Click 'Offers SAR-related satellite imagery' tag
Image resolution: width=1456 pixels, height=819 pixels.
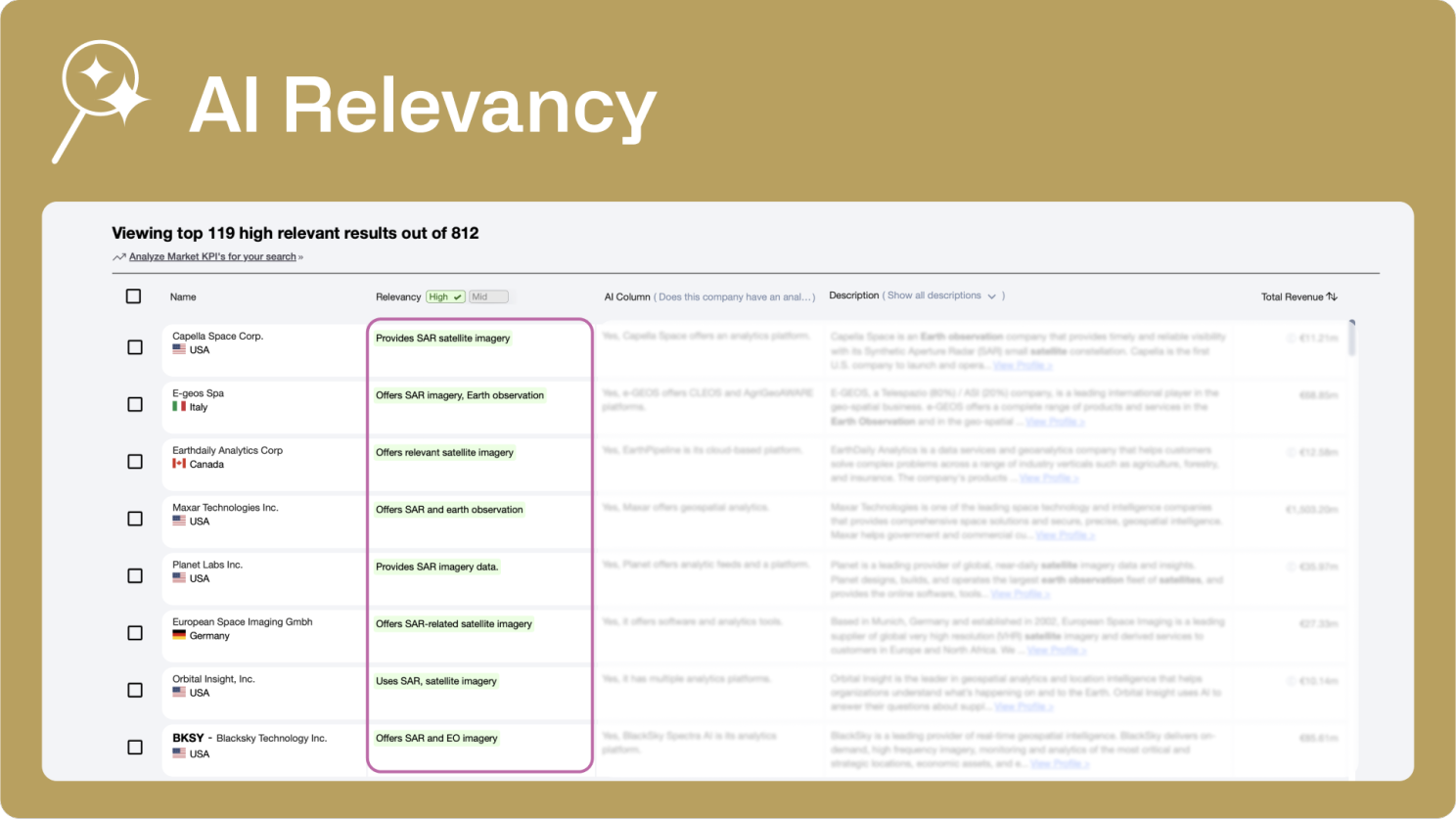tap(454, 624)
